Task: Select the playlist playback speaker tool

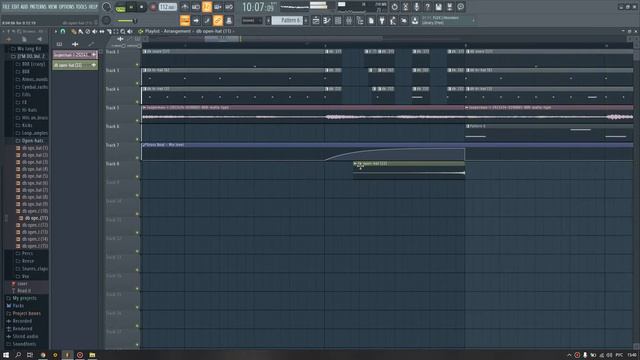Action: pyautogui.click(x=130, y=31)
